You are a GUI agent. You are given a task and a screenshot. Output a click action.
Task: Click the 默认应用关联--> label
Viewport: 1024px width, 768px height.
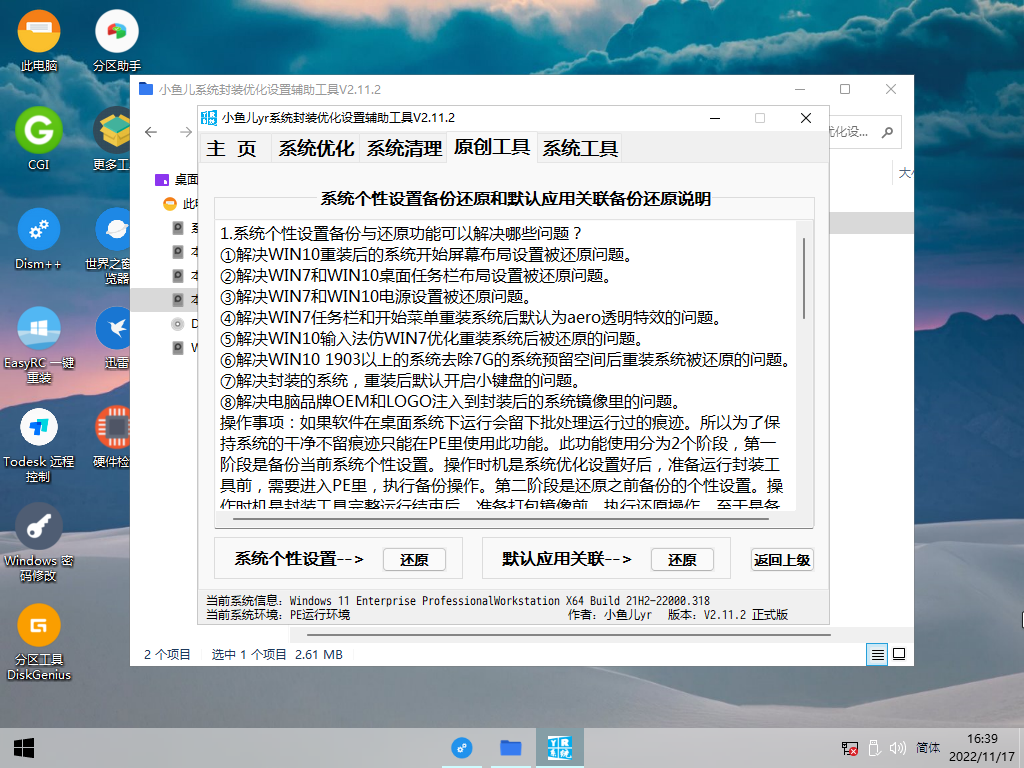(x=567, y=559)
